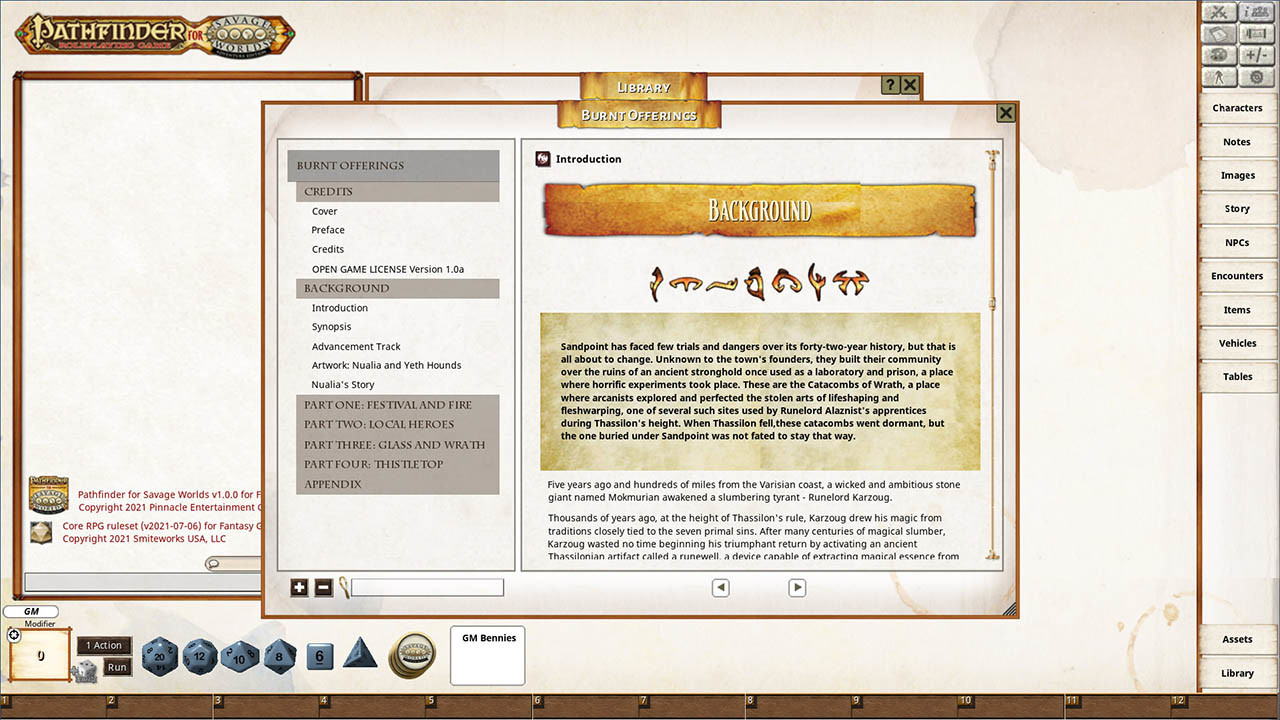Open the plus/minus modifiers icon
Screen dimensions: 1280x720
tap(1256, 56)
